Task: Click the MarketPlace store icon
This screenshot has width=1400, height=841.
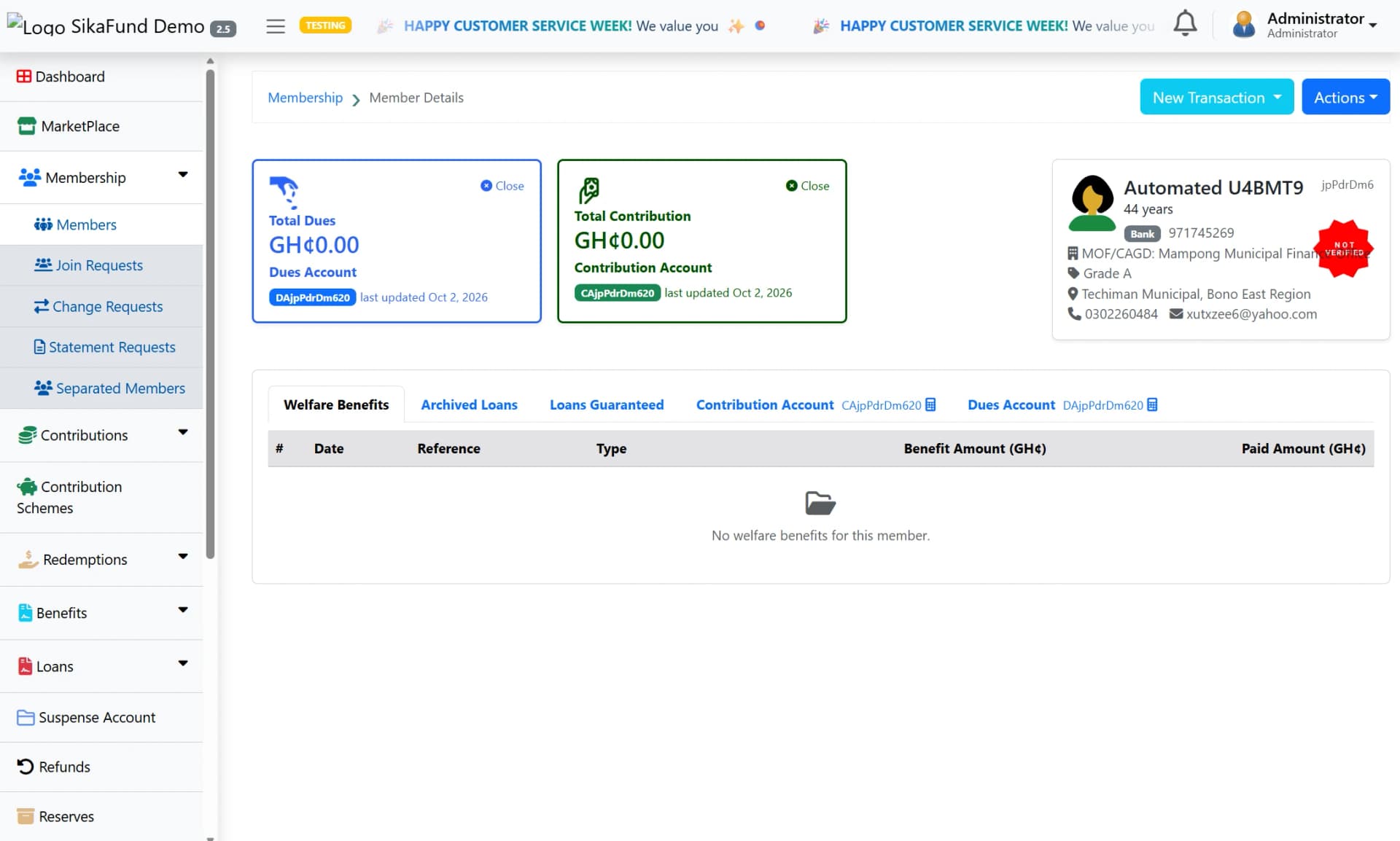Action: point(27,126)
